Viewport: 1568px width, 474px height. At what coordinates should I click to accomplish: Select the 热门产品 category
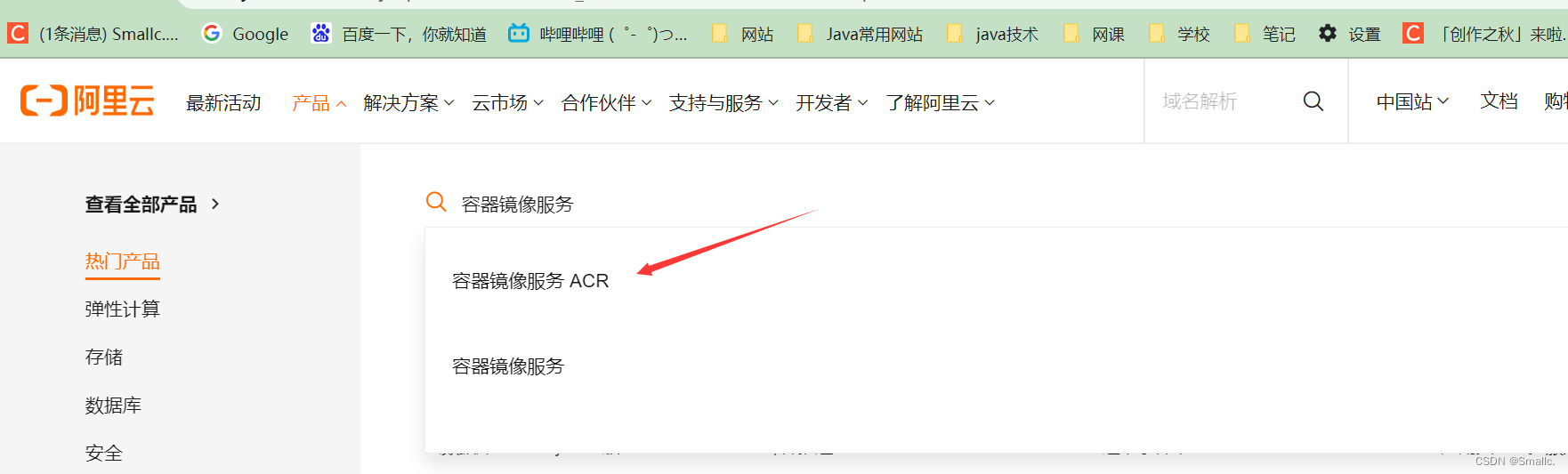(x=122, y=261)
